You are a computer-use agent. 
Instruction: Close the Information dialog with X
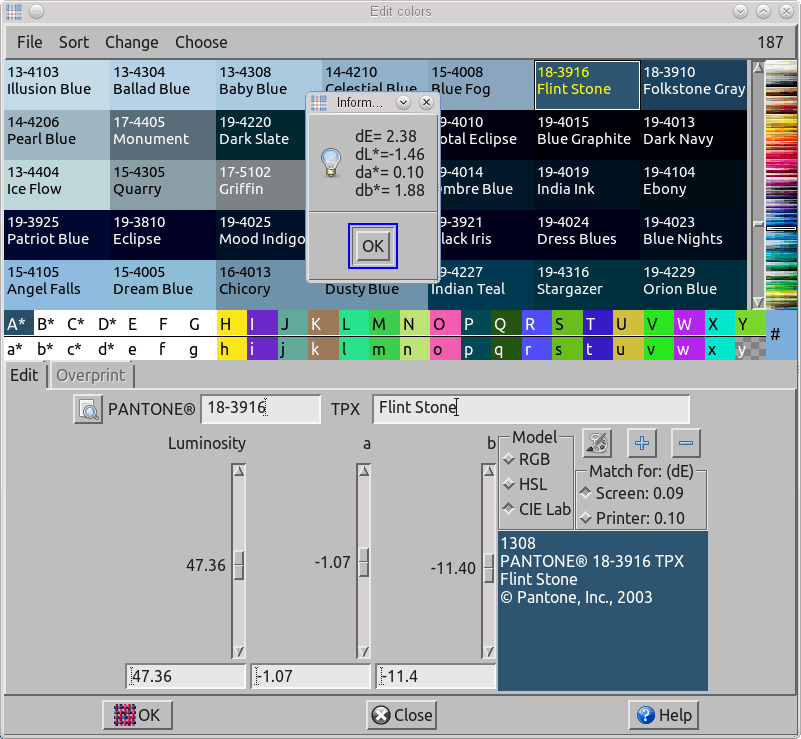(426, 103)
